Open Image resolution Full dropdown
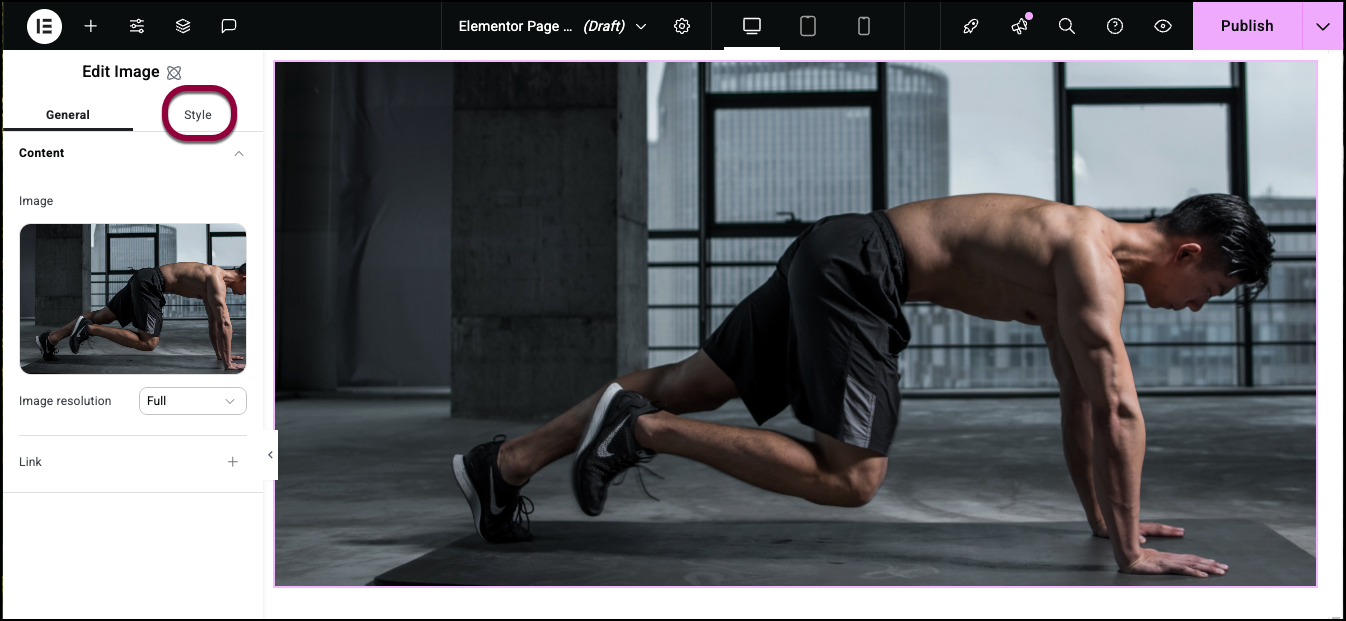The image size is (1346, 621). pyautogui.click(x=193, y=401)
